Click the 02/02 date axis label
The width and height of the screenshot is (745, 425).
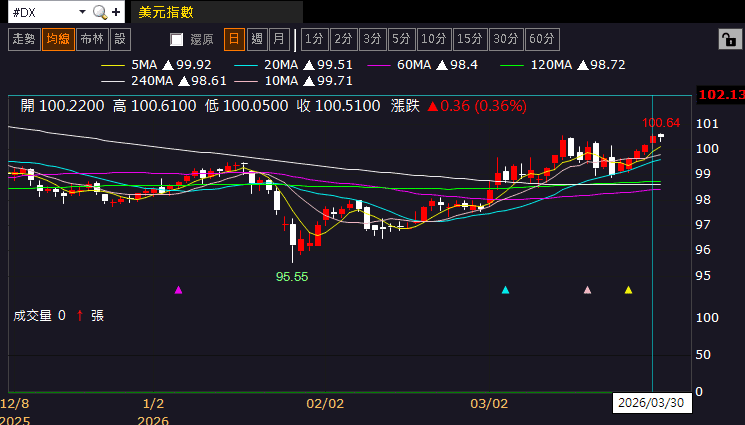click(325, 404)
